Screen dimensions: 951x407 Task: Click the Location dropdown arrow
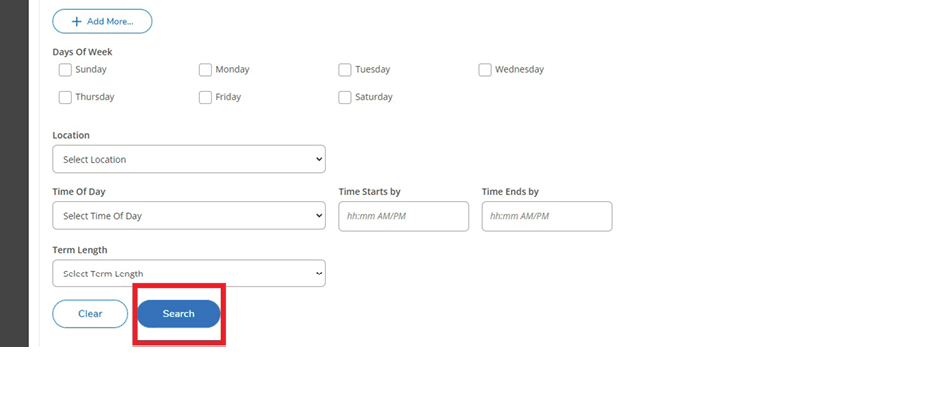click(x=319, y=159)
